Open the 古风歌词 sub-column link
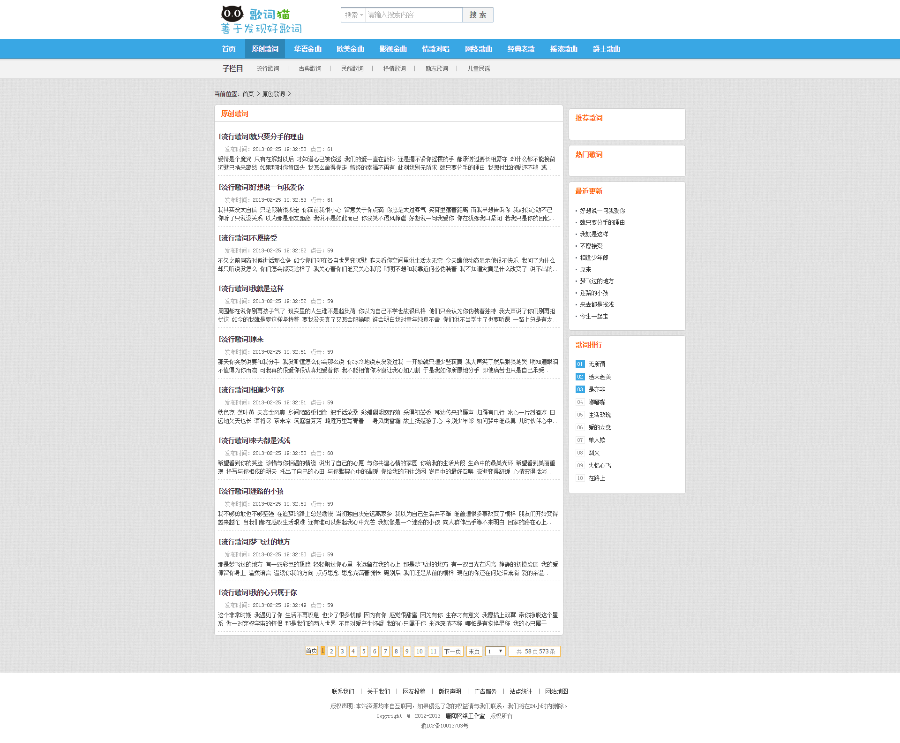 [x=310, y=68]
